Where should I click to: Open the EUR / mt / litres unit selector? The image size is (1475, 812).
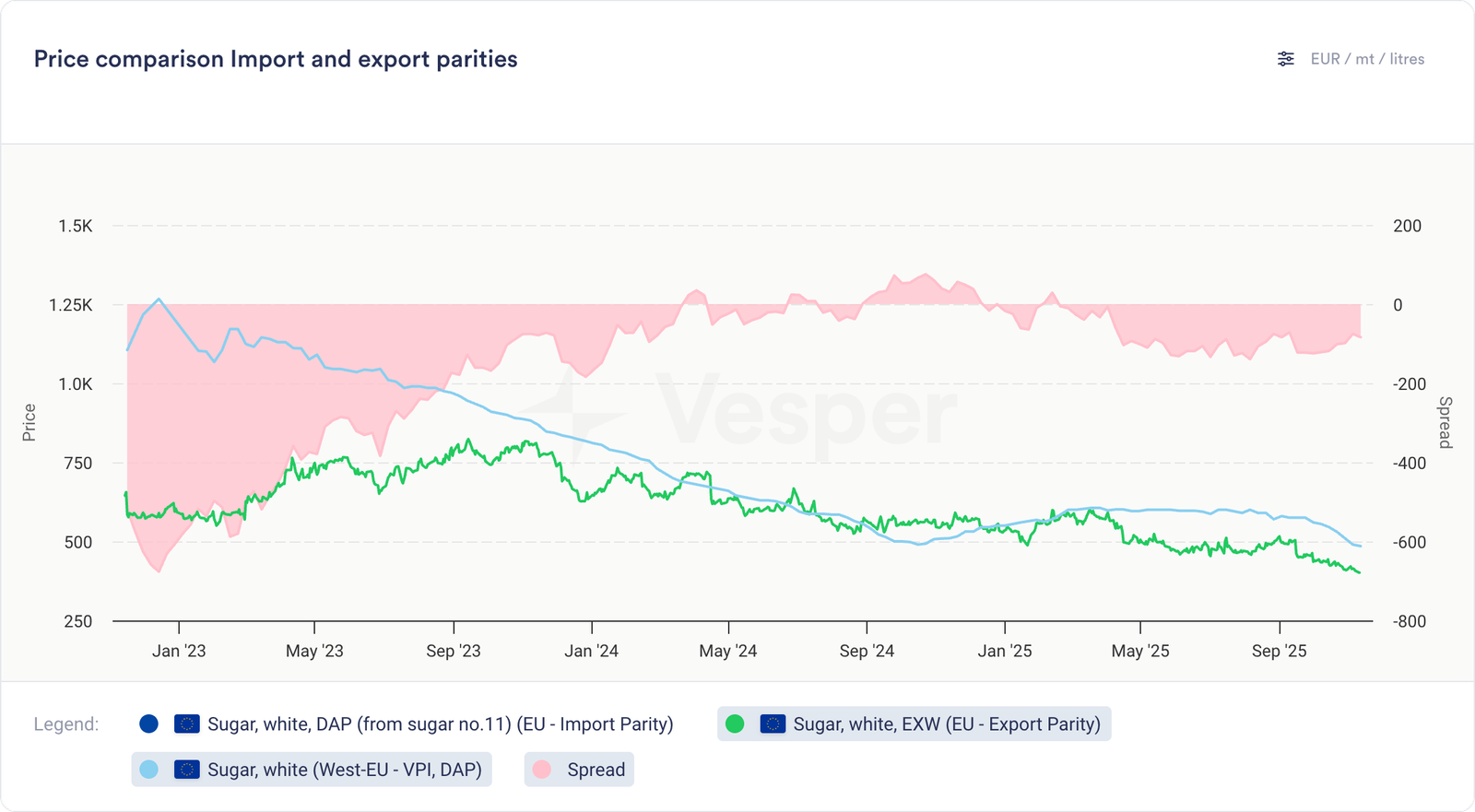[1367, 59]
